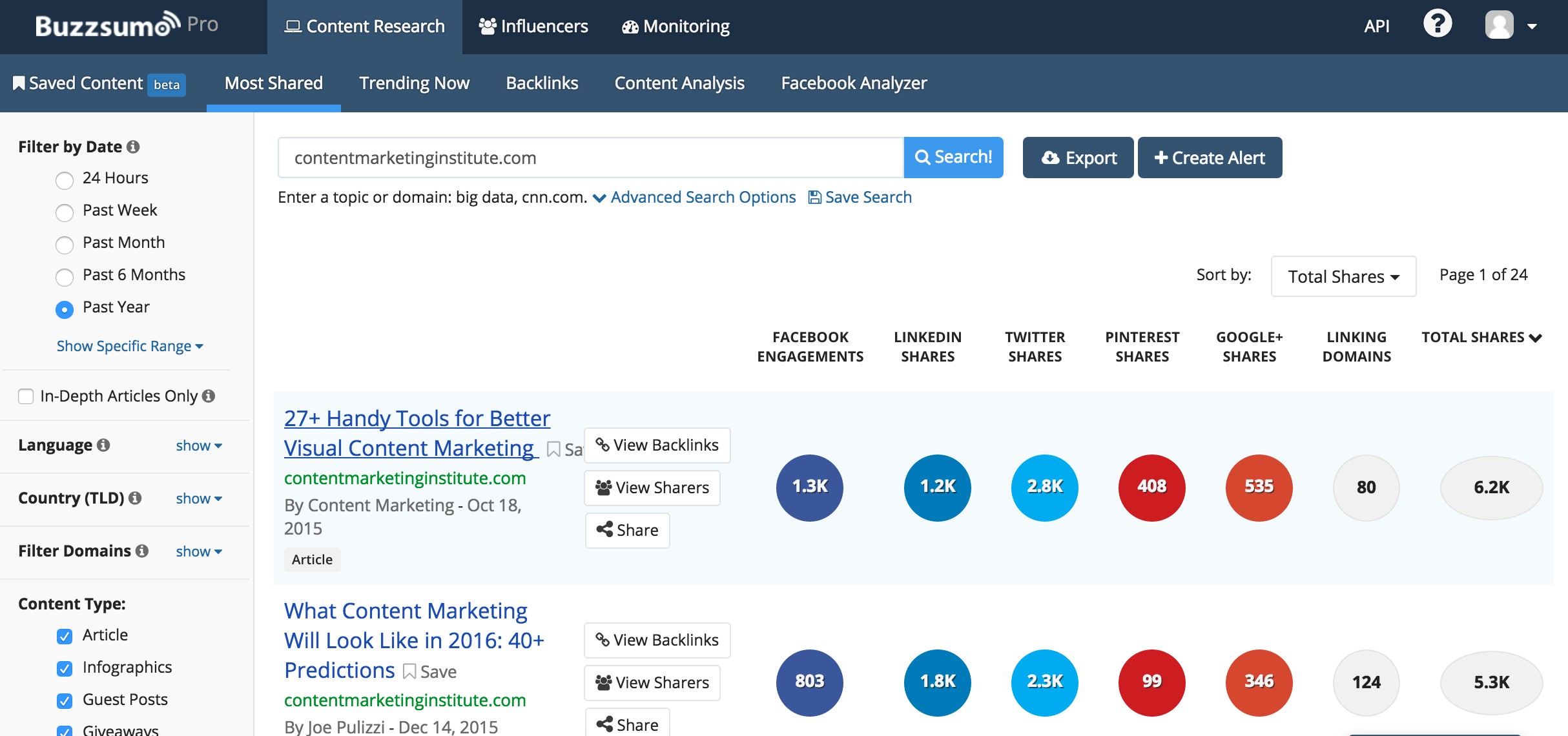Switch to the Backlinks tab

(x=542, y=83)
